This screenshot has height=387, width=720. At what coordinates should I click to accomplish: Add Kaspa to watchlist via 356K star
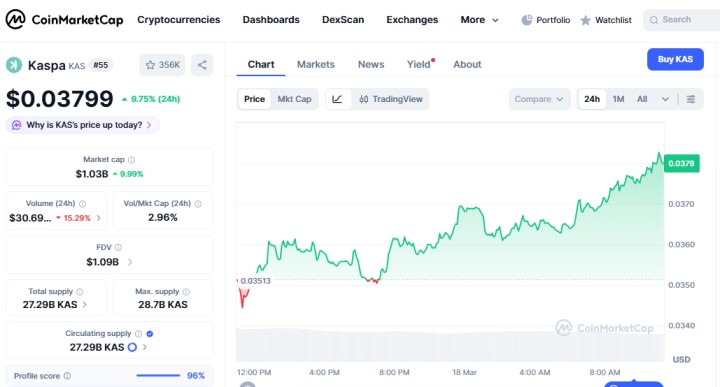(162, 65)
